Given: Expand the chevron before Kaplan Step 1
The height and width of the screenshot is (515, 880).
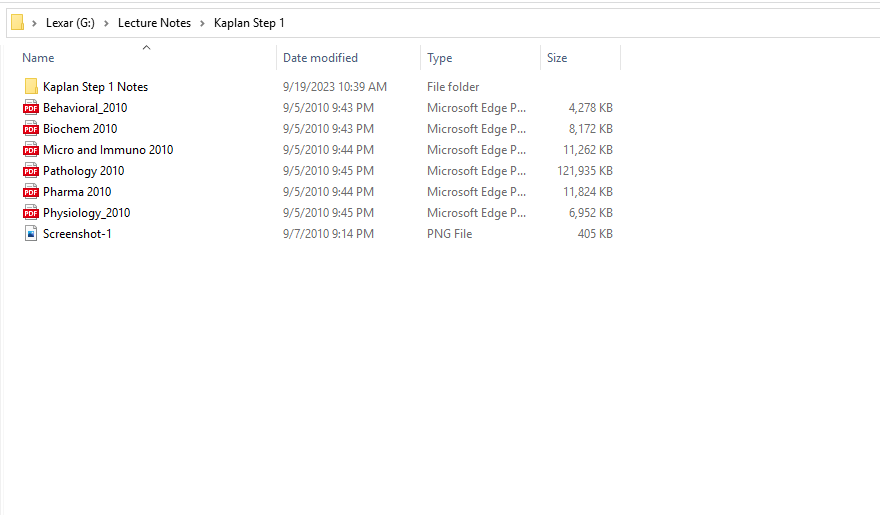Looking at the screenshot, I should click(x=203, y=23).
